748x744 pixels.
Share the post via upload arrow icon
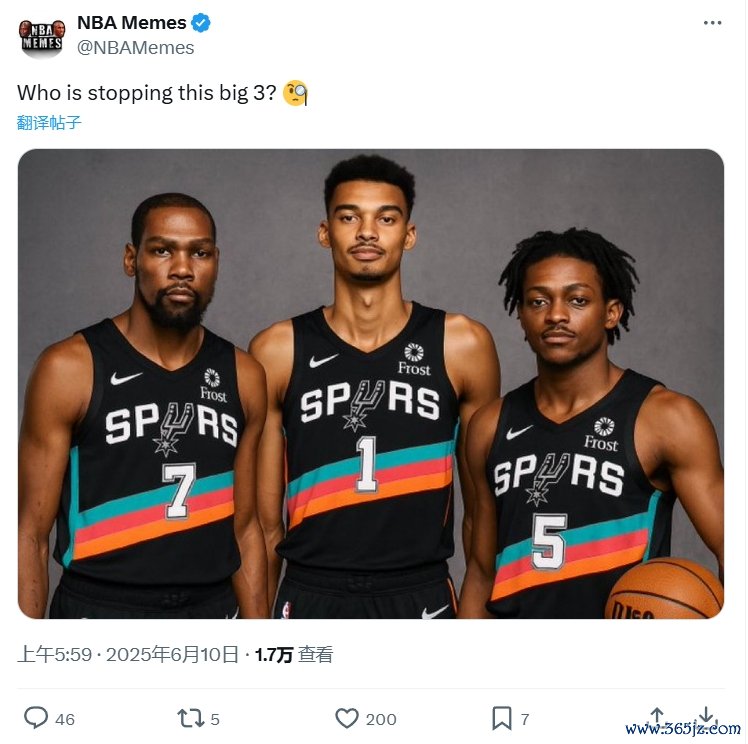[657, 716]
